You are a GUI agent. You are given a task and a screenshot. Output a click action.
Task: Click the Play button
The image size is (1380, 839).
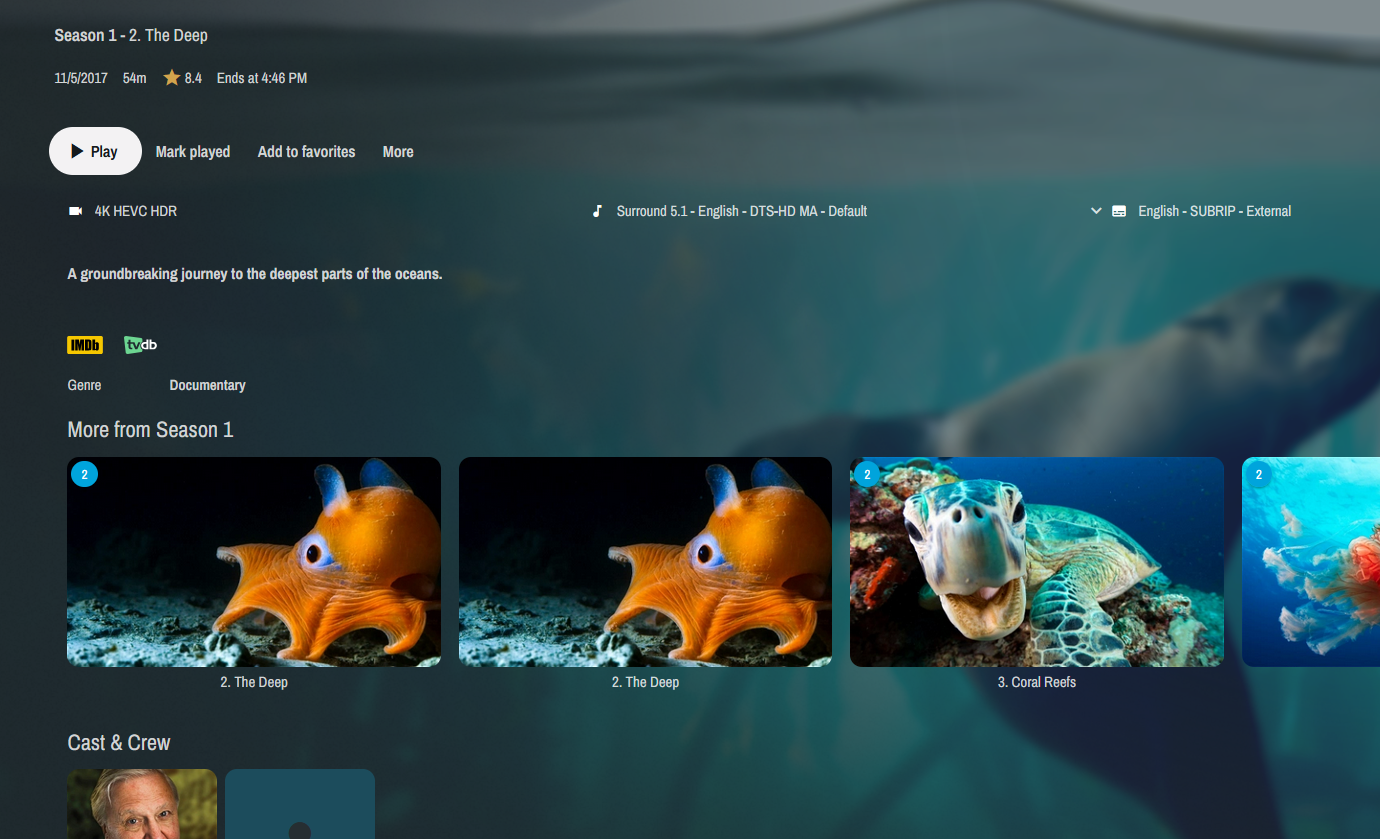pyautogui.click(x=95, y=152)
